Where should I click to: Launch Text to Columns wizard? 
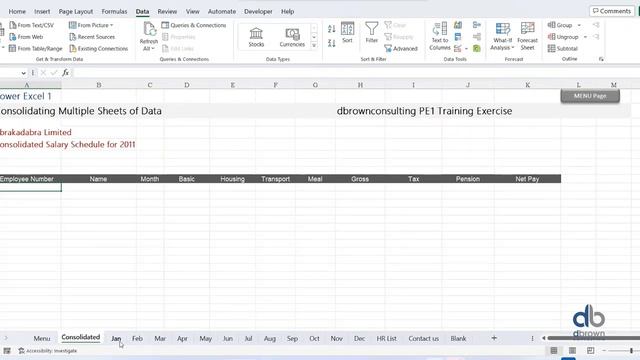(440, 36)
